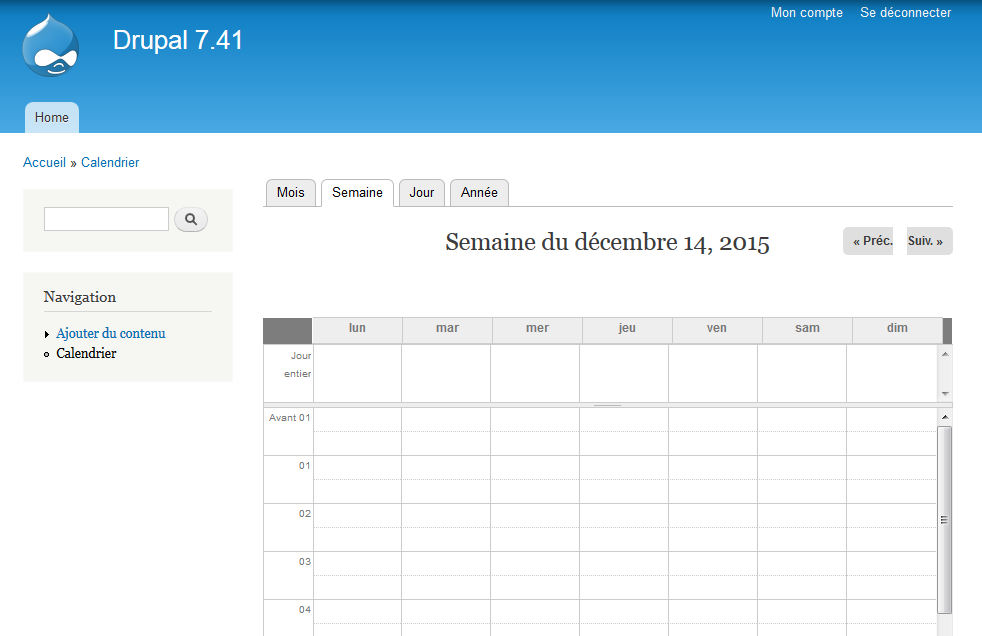Click the Drupal drop logo
Viewport: 982px width, 636px height.
[51, 46]
